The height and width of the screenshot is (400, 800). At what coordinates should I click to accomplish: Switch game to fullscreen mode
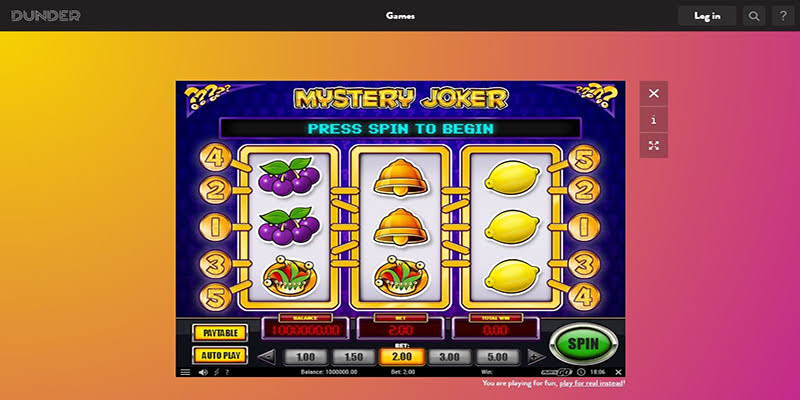point(654,145)
